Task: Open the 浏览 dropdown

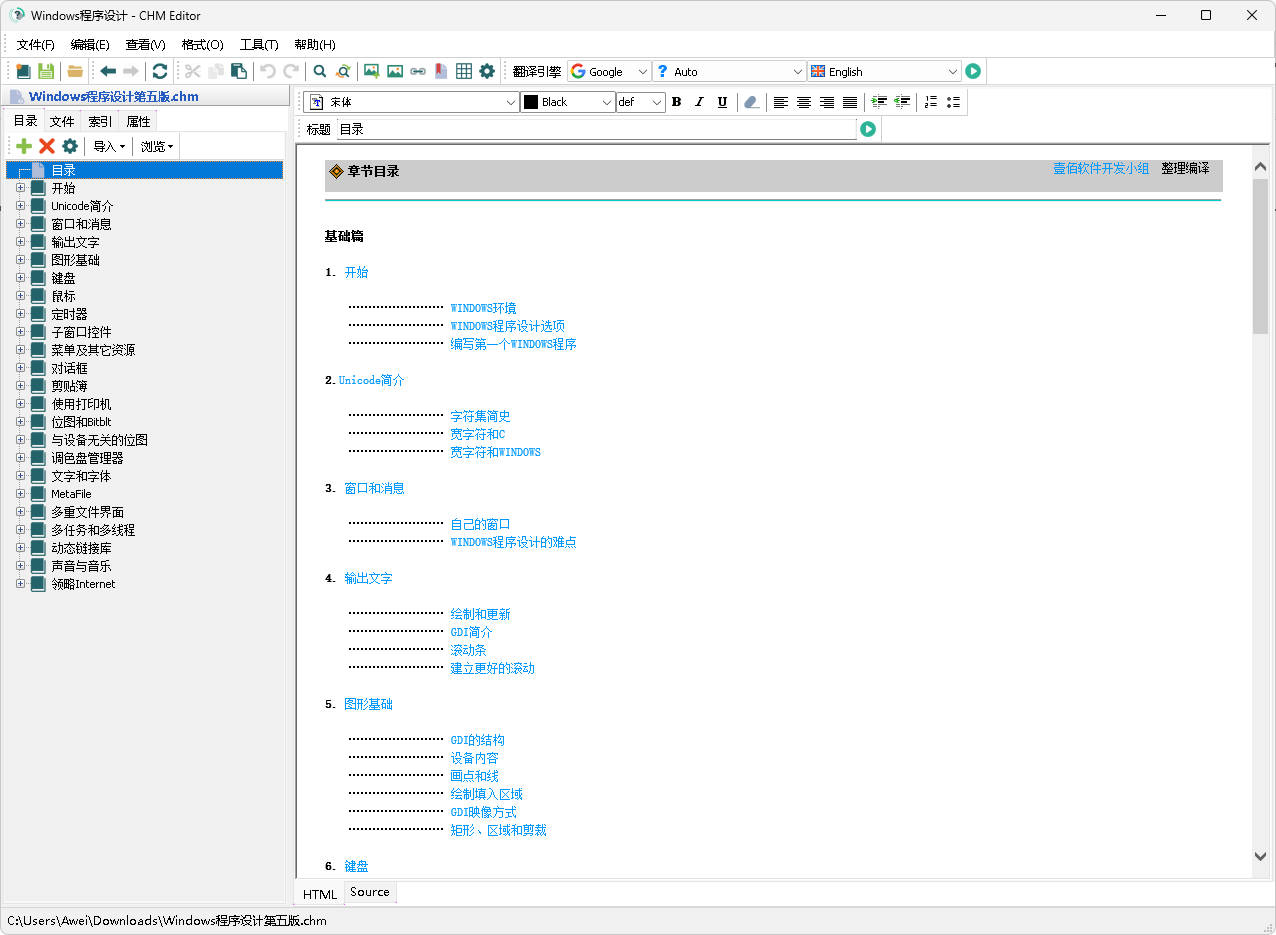Action: 157,146
